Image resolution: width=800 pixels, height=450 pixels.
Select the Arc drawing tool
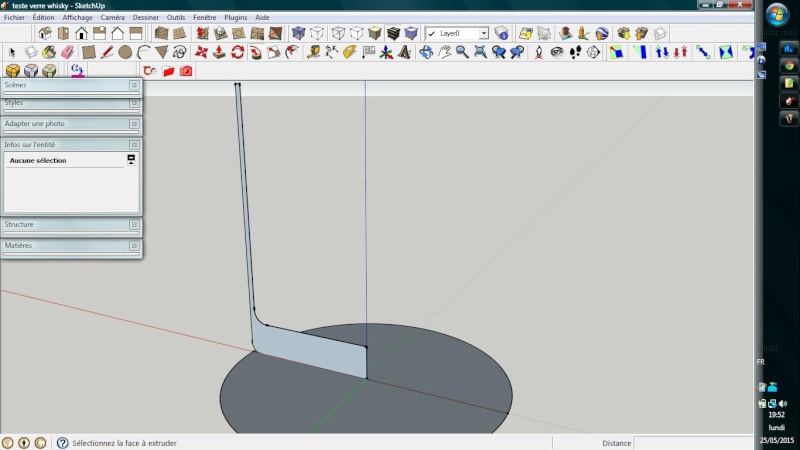click(x=143, y=52)
